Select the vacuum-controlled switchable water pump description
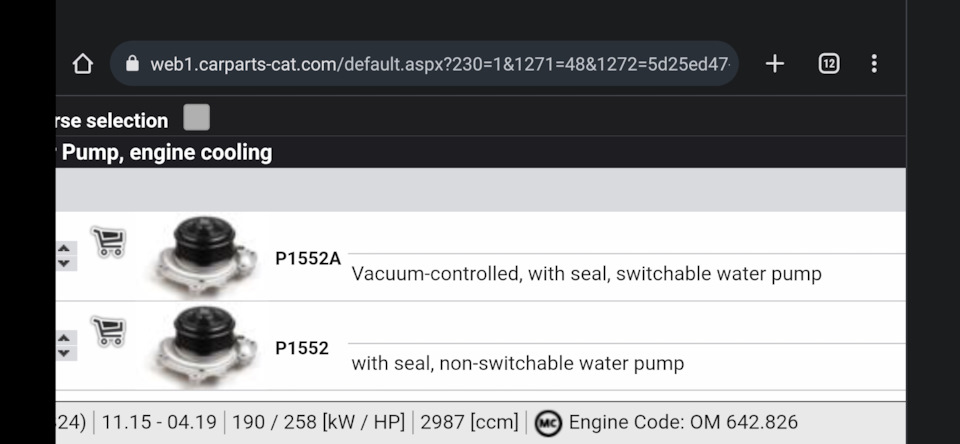Image resolution: width=960 pixels, height=444 pixels. [586, 274]
